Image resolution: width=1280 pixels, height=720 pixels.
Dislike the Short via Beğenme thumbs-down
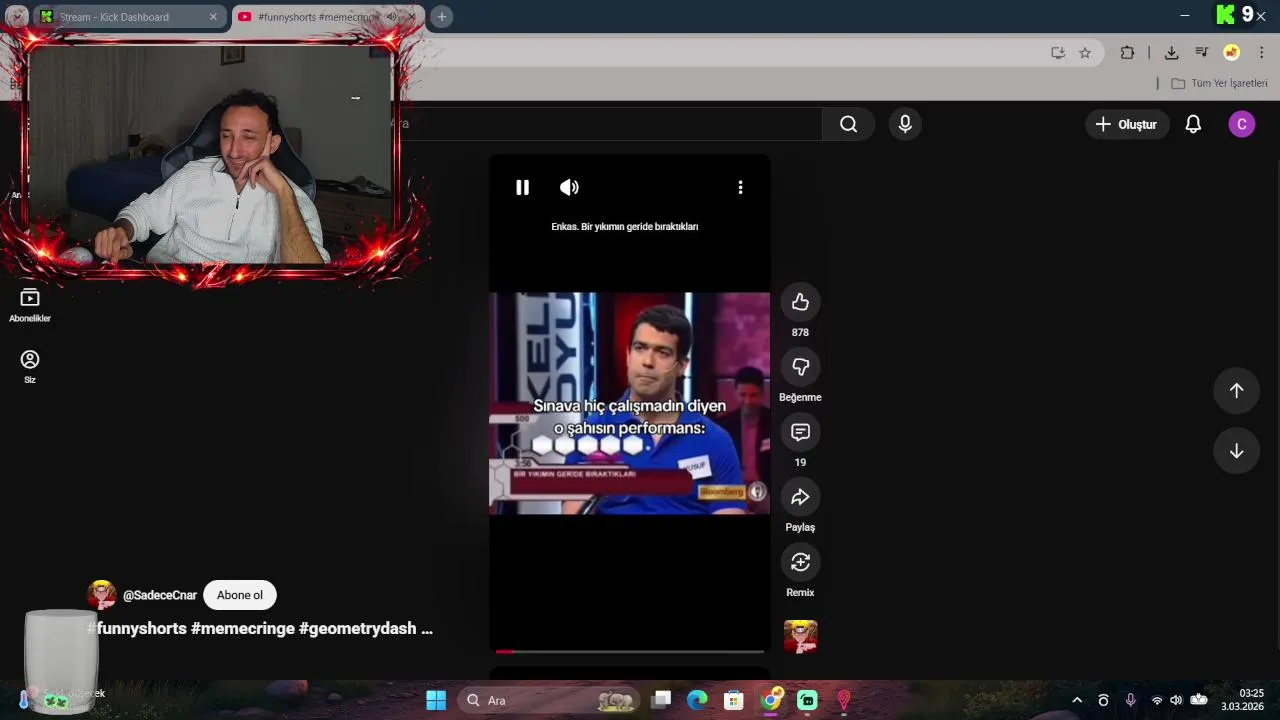(800, 367)
